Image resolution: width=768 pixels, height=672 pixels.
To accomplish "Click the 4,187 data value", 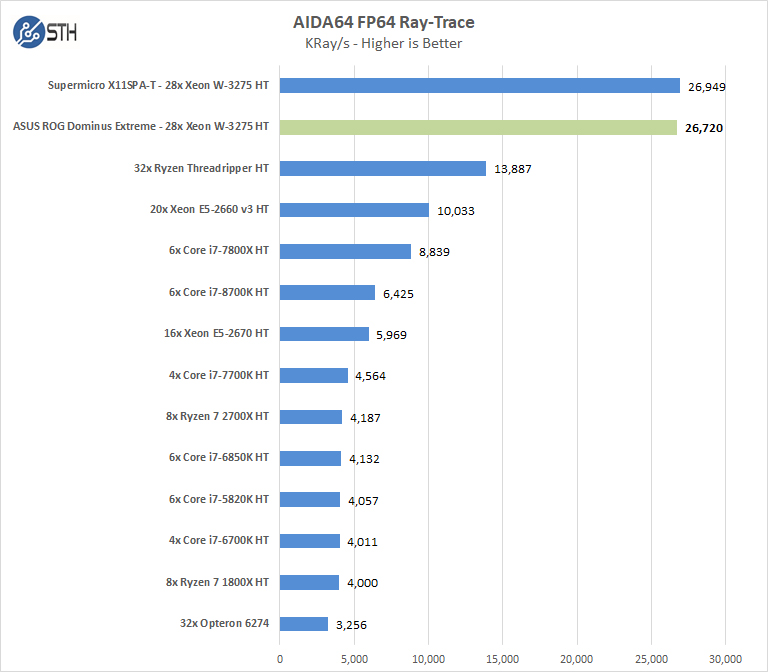I will pyautogui.click(x=365, y=418).
